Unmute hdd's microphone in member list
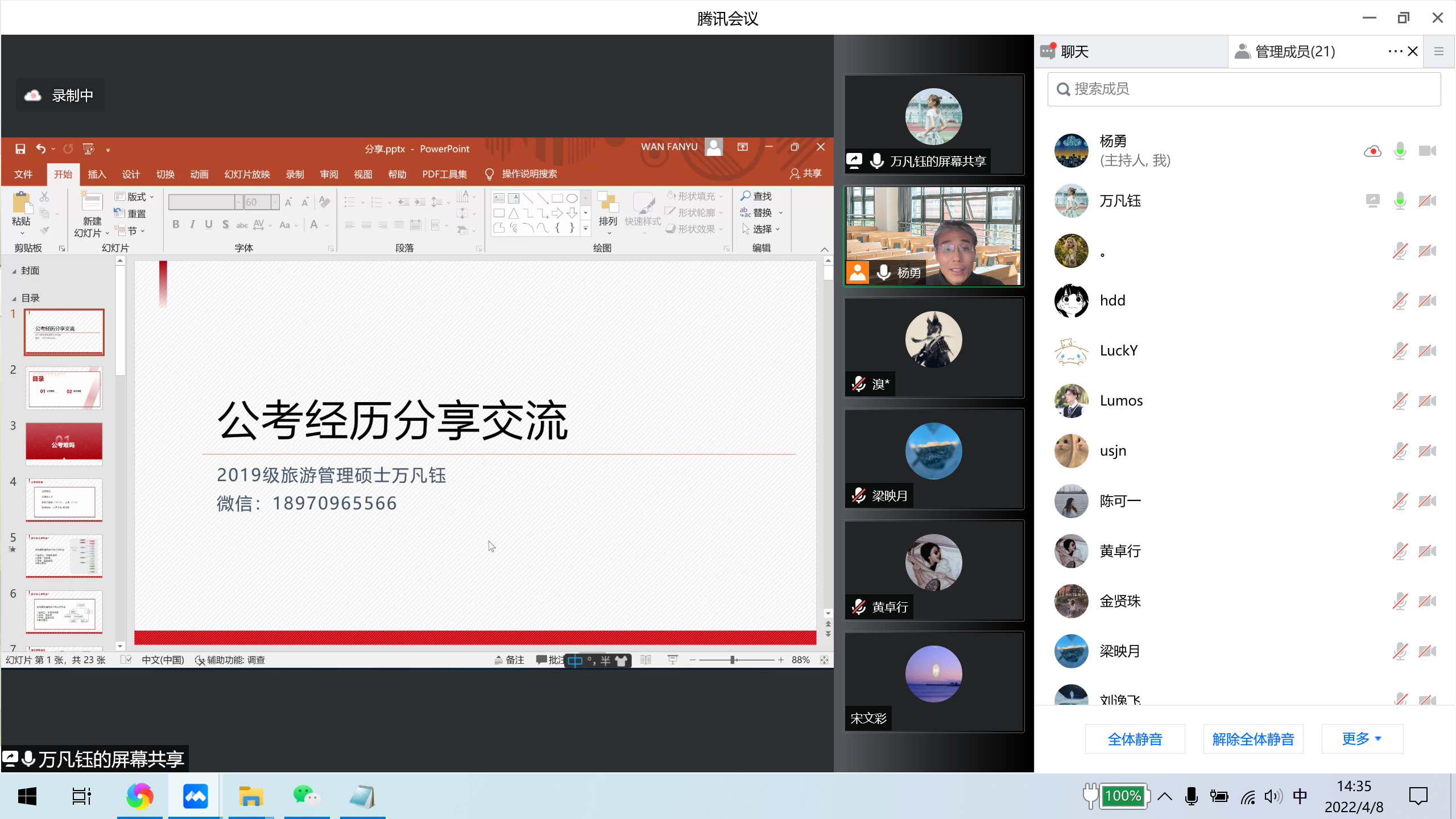The height and width of the screenshot is (819, 1456). point(1400,301)
